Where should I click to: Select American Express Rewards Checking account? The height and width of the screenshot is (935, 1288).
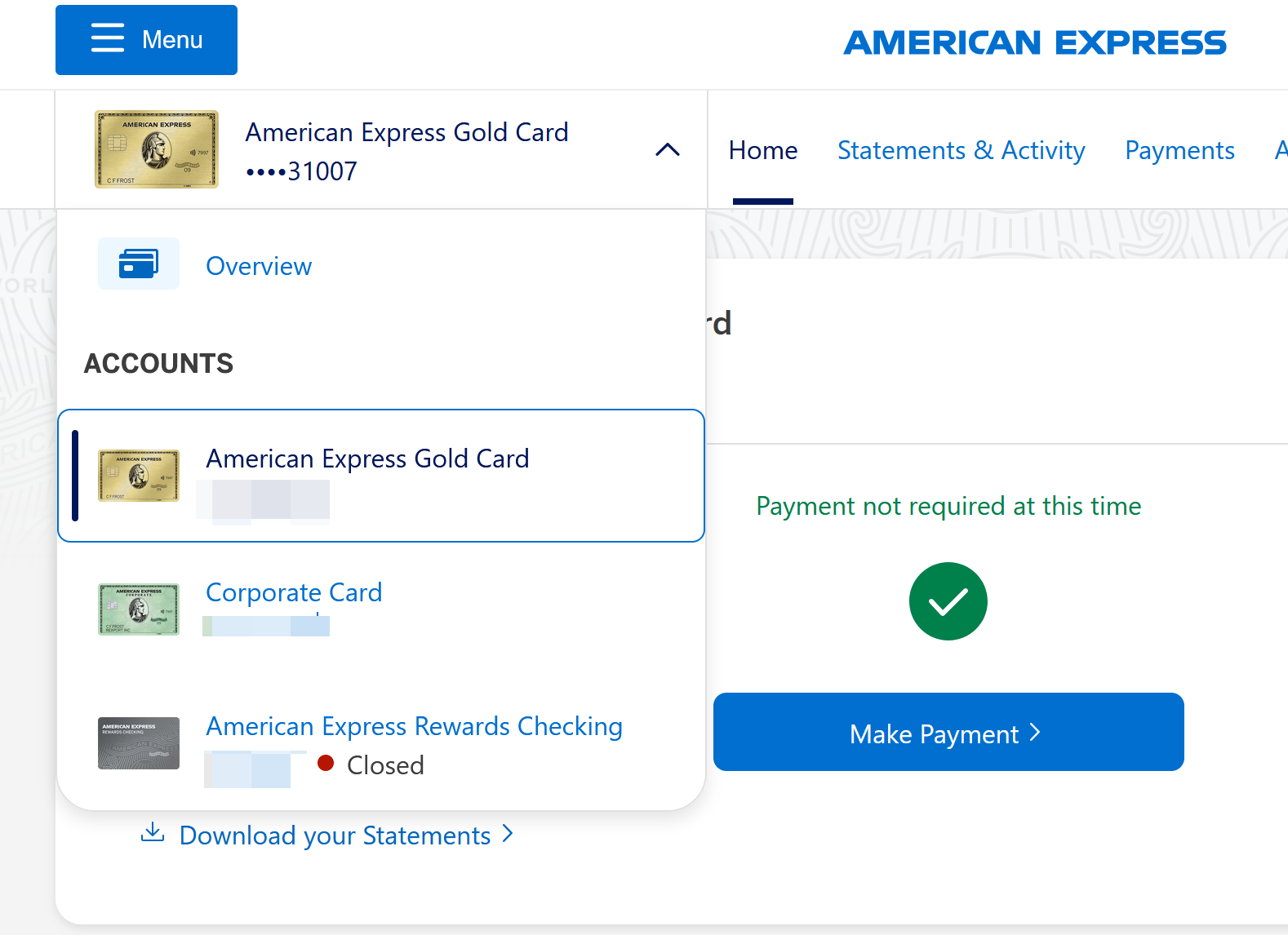414,726
